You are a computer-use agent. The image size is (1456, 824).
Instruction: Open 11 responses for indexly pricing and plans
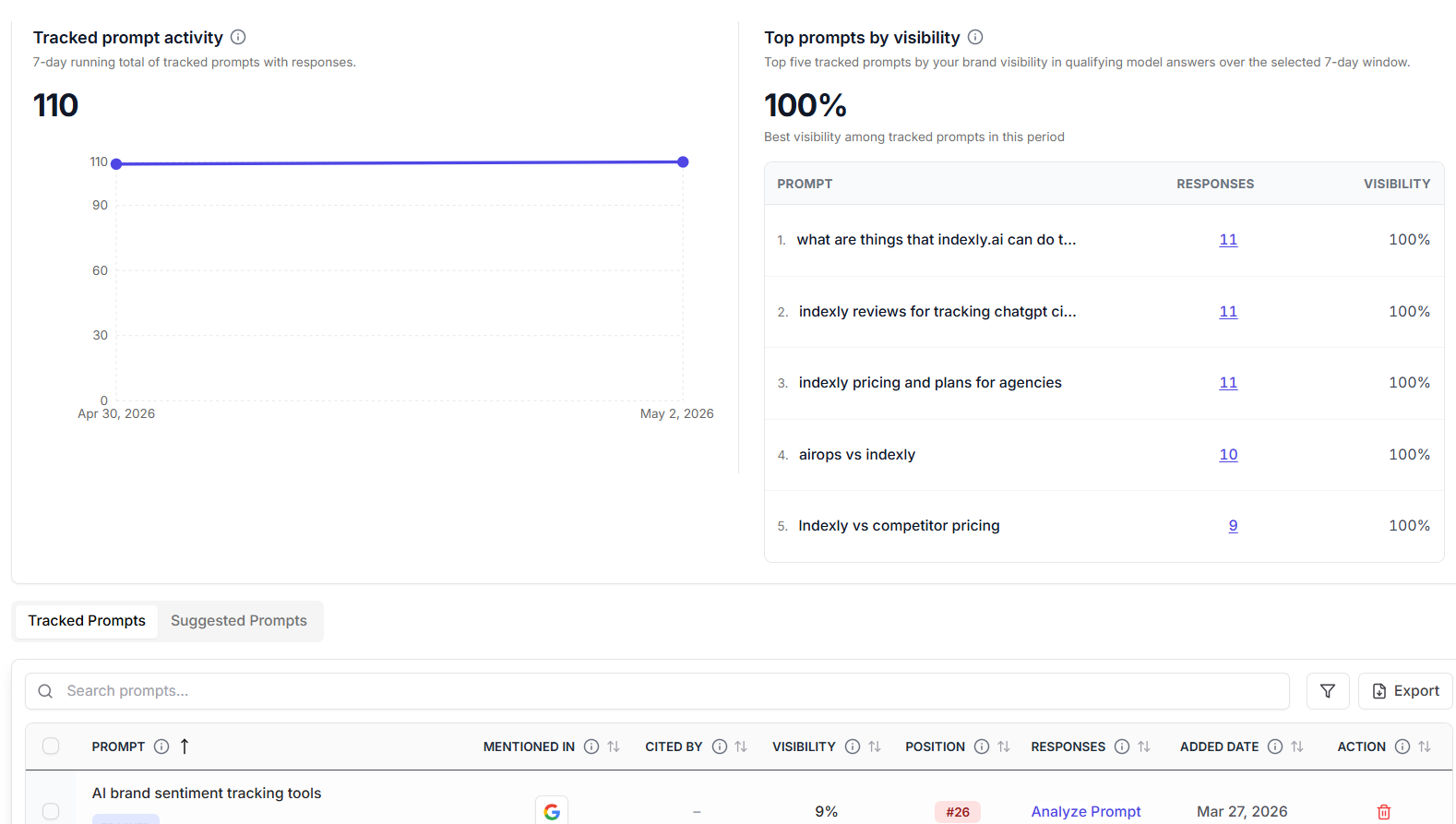[x=1228, y=383]
